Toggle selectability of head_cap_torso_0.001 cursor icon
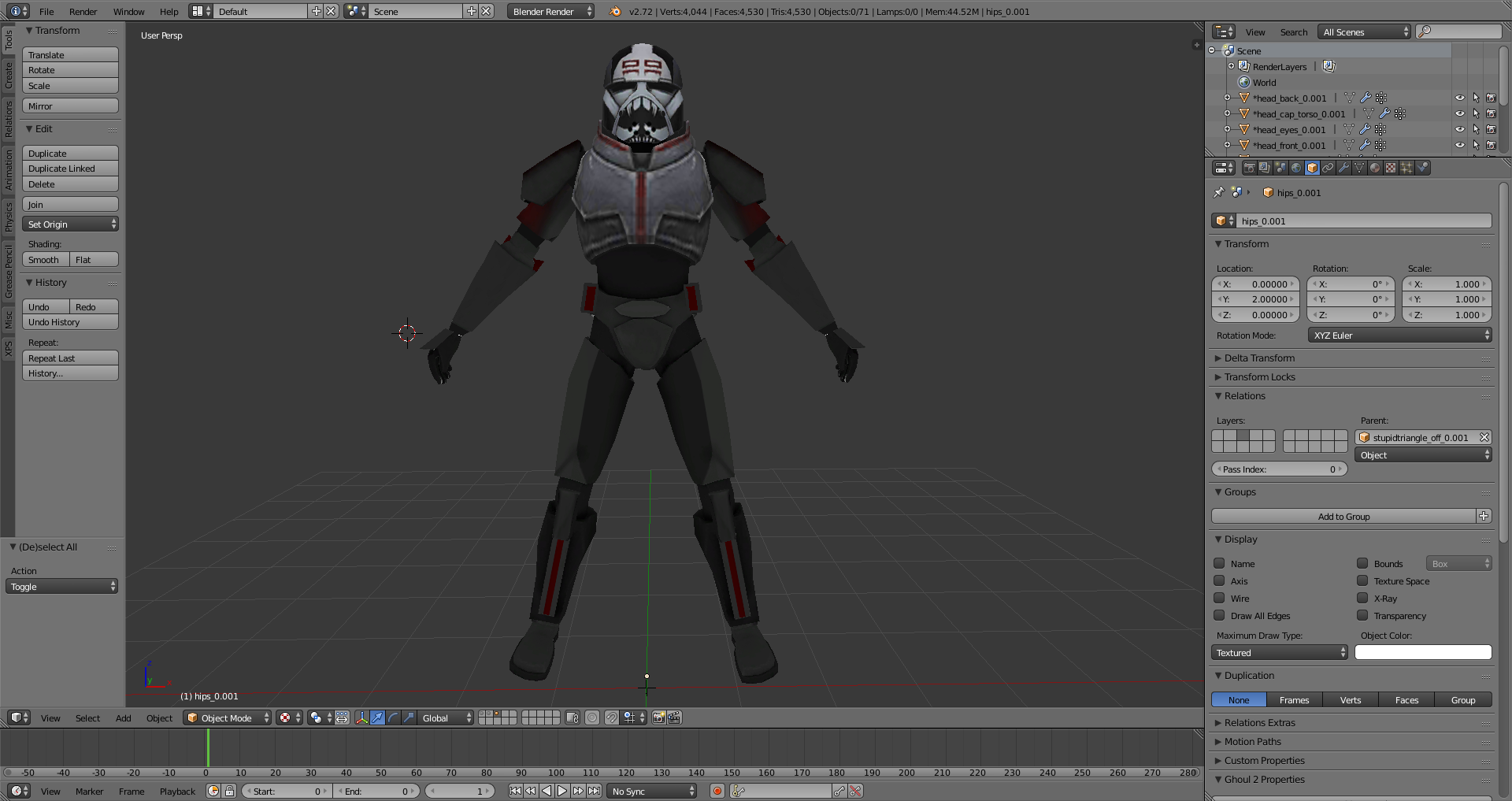This screenshot has width=1512, height=801. (x=1476, y=113)
